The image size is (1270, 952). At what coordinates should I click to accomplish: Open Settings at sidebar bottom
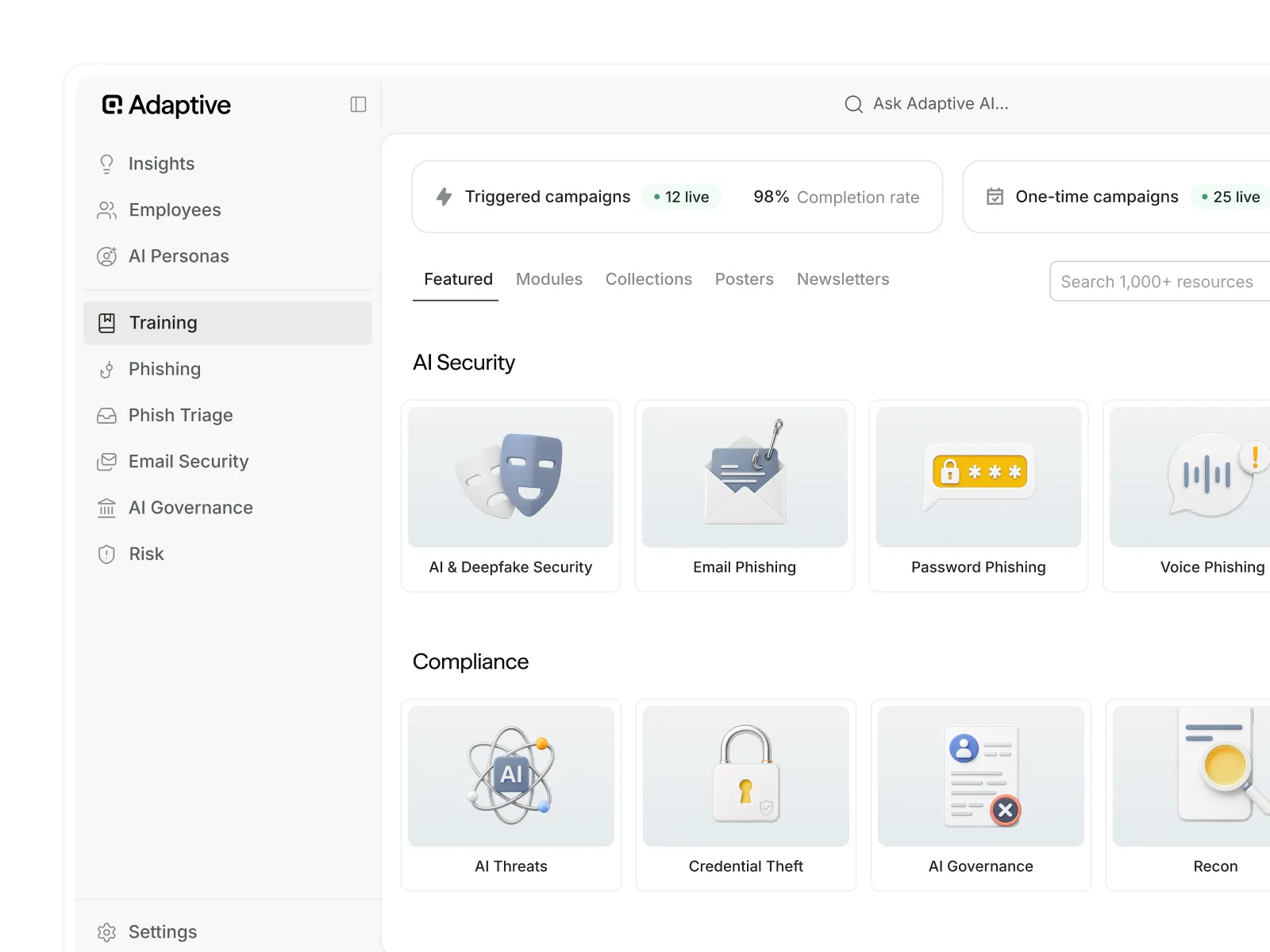coord(228,932)
